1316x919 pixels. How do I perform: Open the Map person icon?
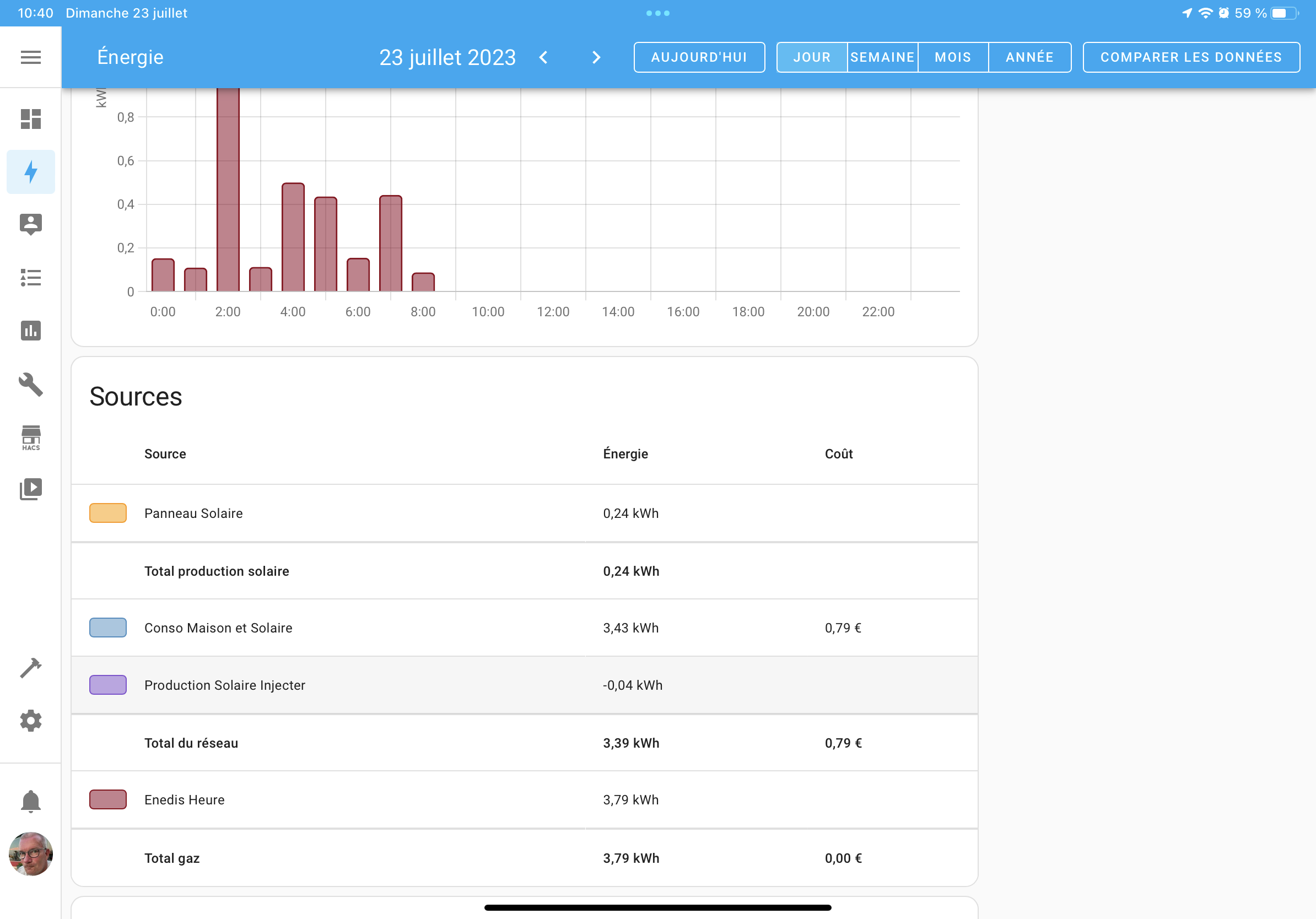30,225
